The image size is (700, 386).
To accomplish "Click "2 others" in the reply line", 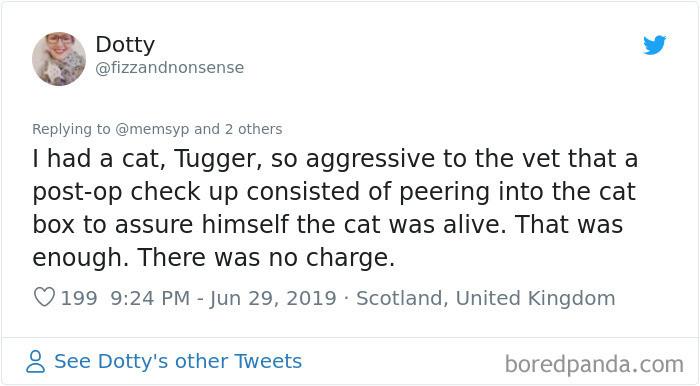I will (254, 129).
